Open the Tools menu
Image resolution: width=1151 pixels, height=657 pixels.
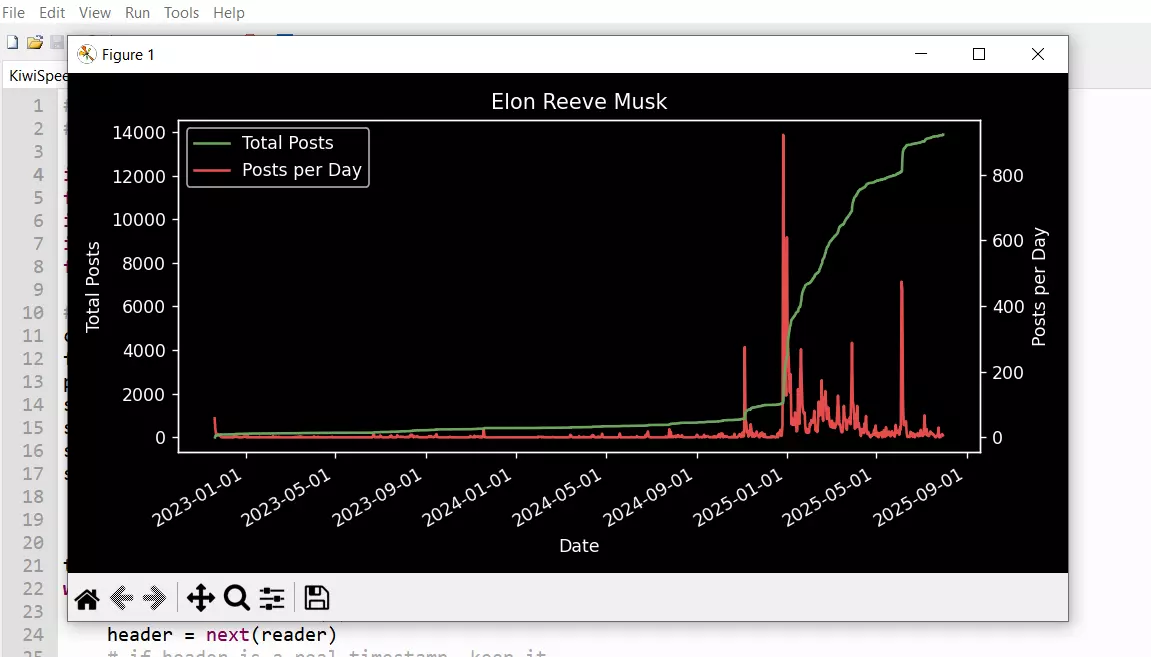[x=181, y=12]
